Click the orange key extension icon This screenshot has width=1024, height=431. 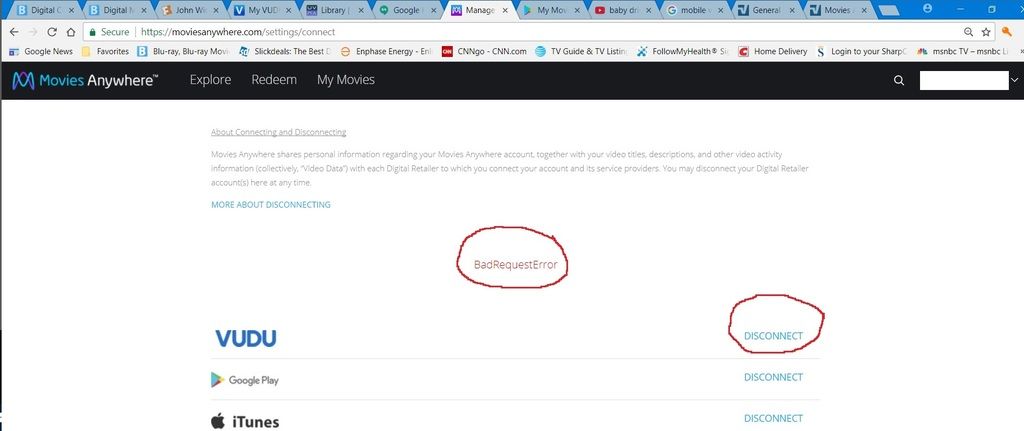pyautogui.click(x=1007, y=31)
